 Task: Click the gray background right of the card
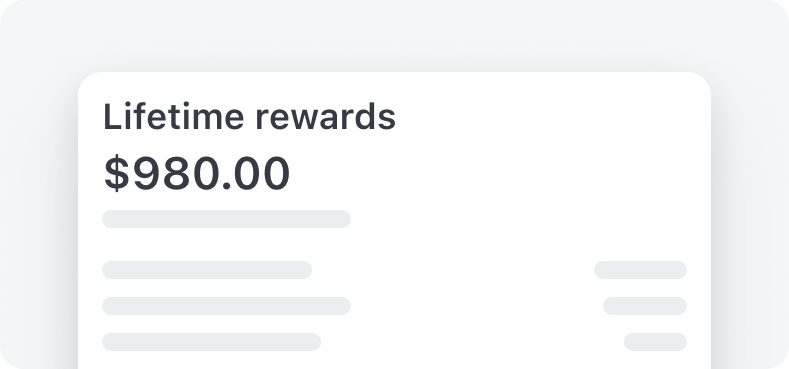pos(750,222)
